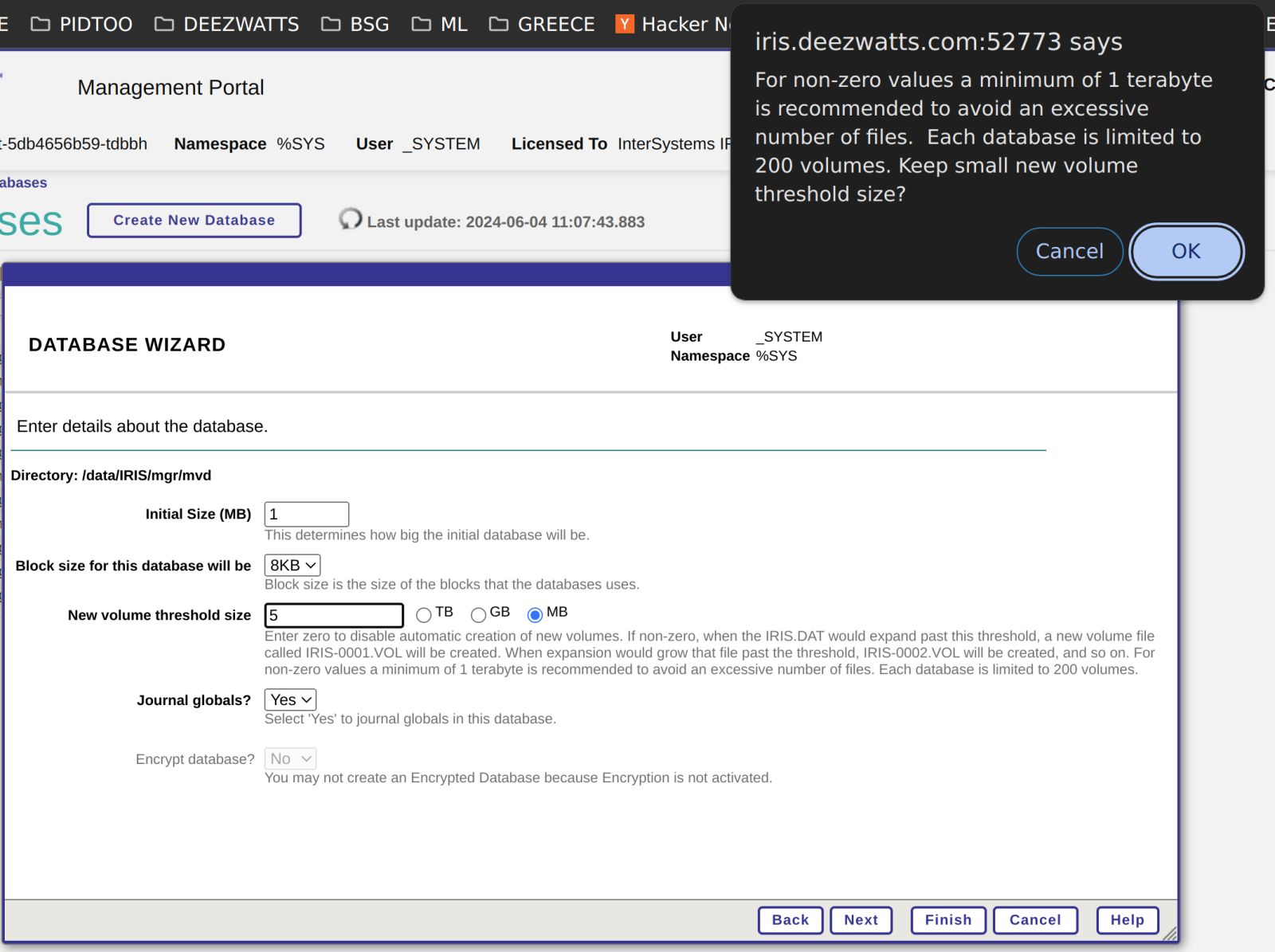Open the Hacker News bookmark
Viewport: 1275px width, 952px height.
(x=673, y=24)
